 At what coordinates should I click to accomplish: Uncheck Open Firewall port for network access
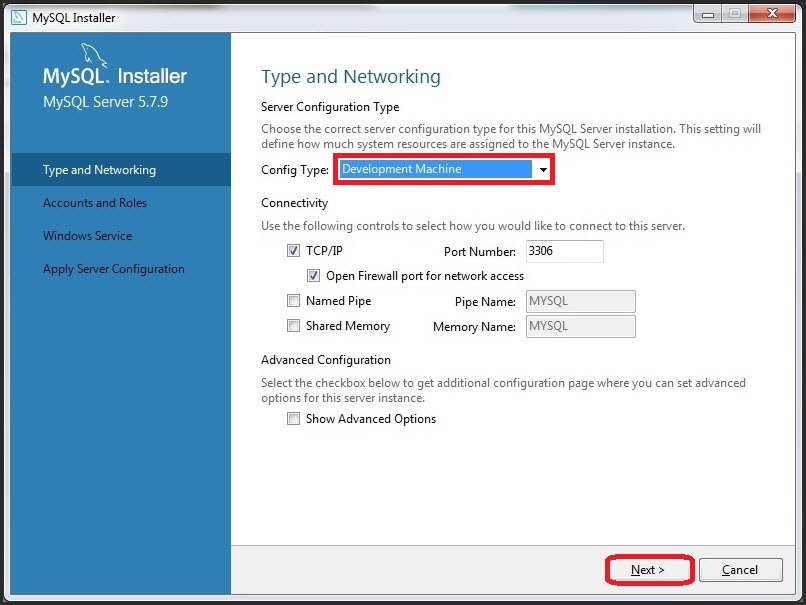(x=313, y=276)
